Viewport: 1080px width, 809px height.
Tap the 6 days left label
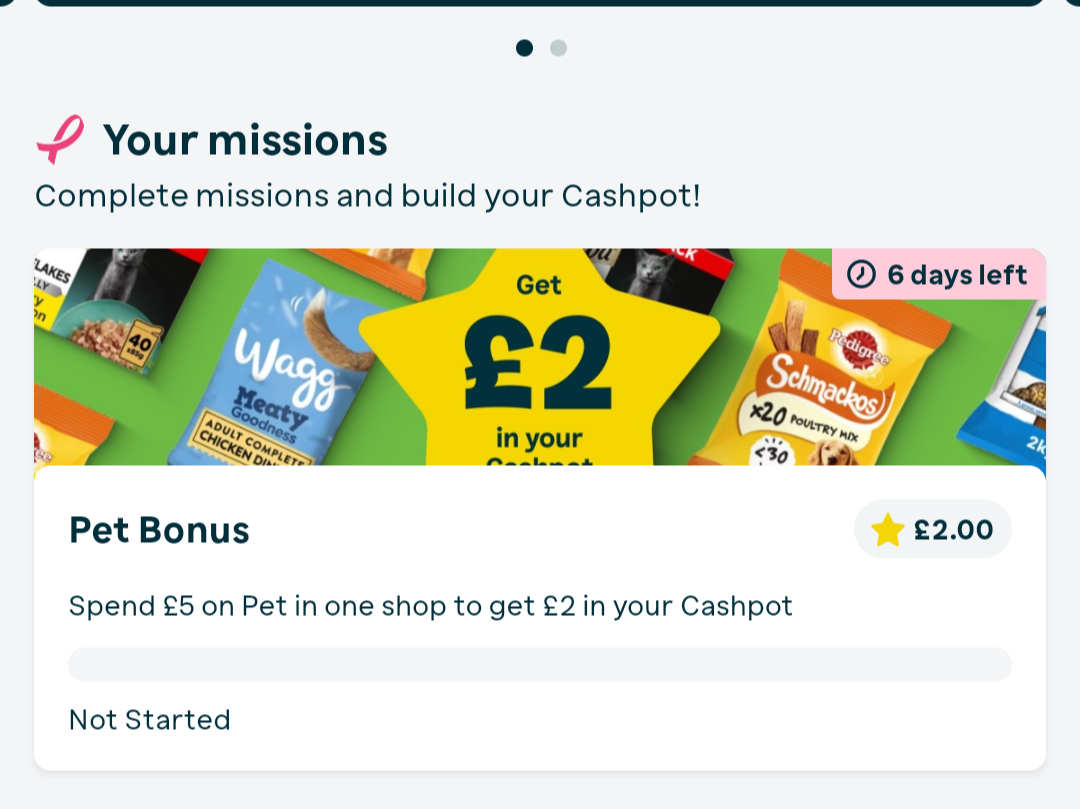pos(957,274)
